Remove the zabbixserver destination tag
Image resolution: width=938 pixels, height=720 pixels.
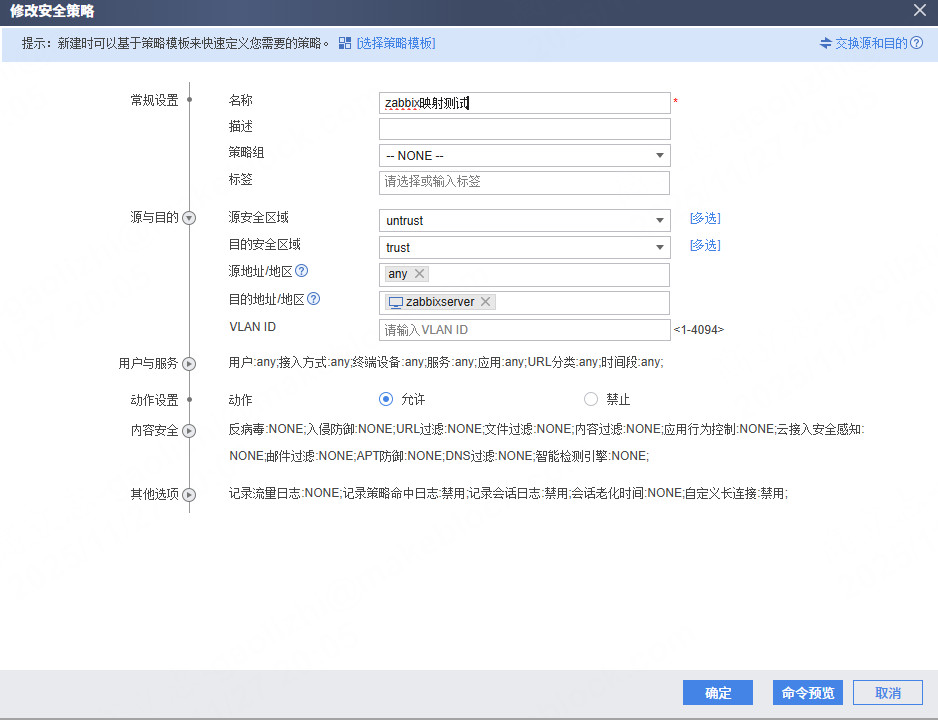[485, 302]
